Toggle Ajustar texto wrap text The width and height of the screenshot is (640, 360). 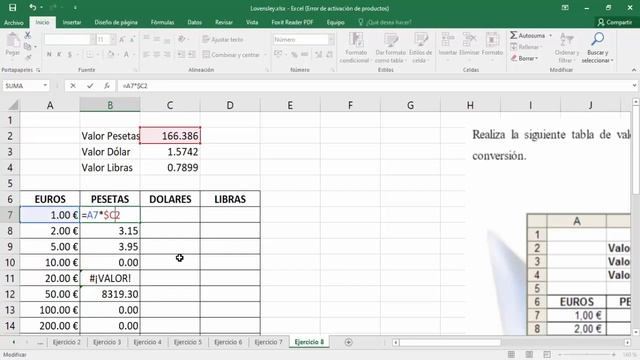point(223,40)
